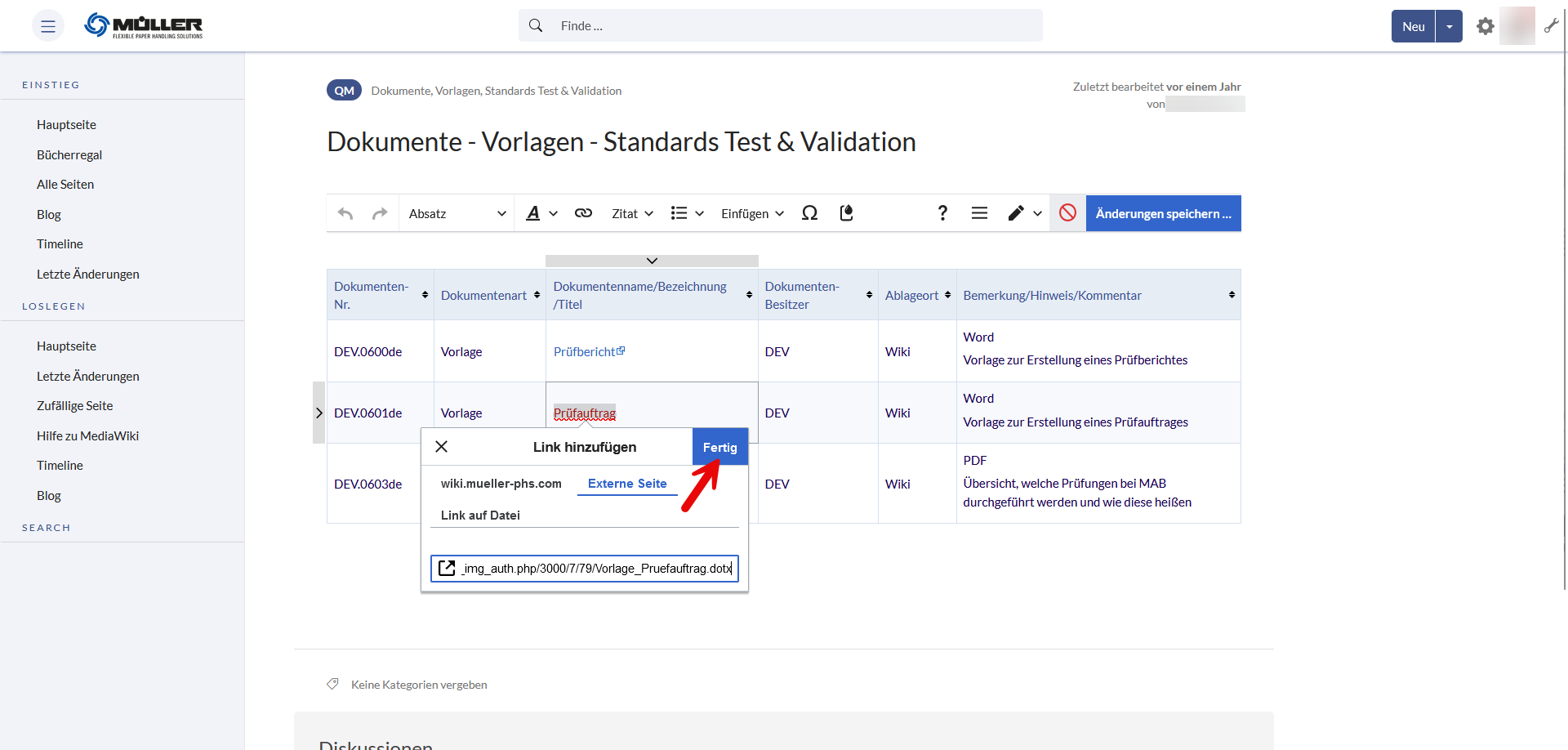Viewport: 1568px width, 750px height.
Task: Click the help question mark icon
Action: [942, 213]
